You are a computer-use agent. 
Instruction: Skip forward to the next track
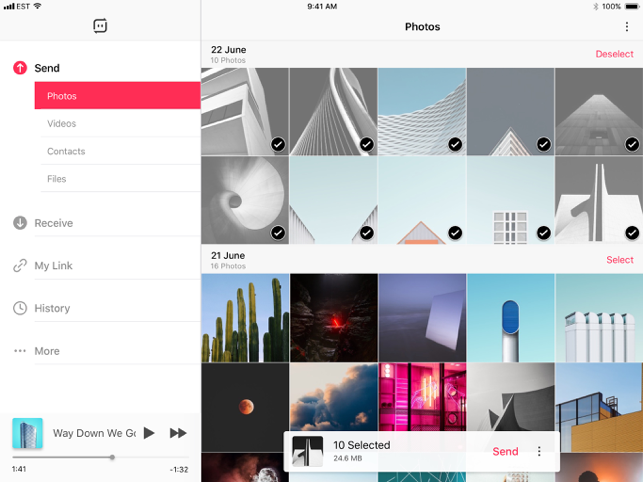(178, 433)
